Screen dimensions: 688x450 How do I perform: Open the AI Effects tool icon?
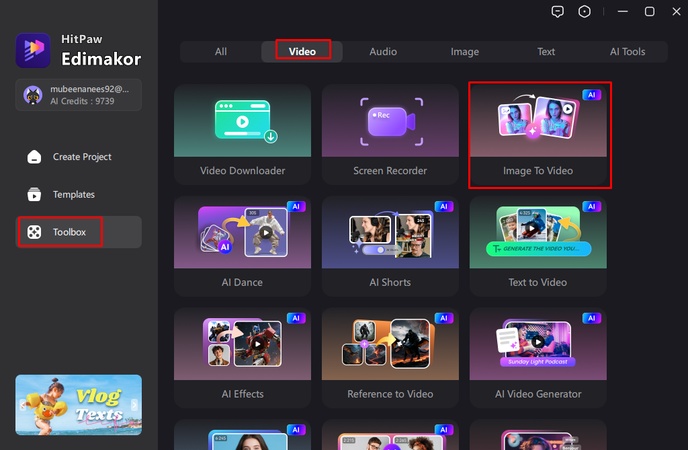244,343
